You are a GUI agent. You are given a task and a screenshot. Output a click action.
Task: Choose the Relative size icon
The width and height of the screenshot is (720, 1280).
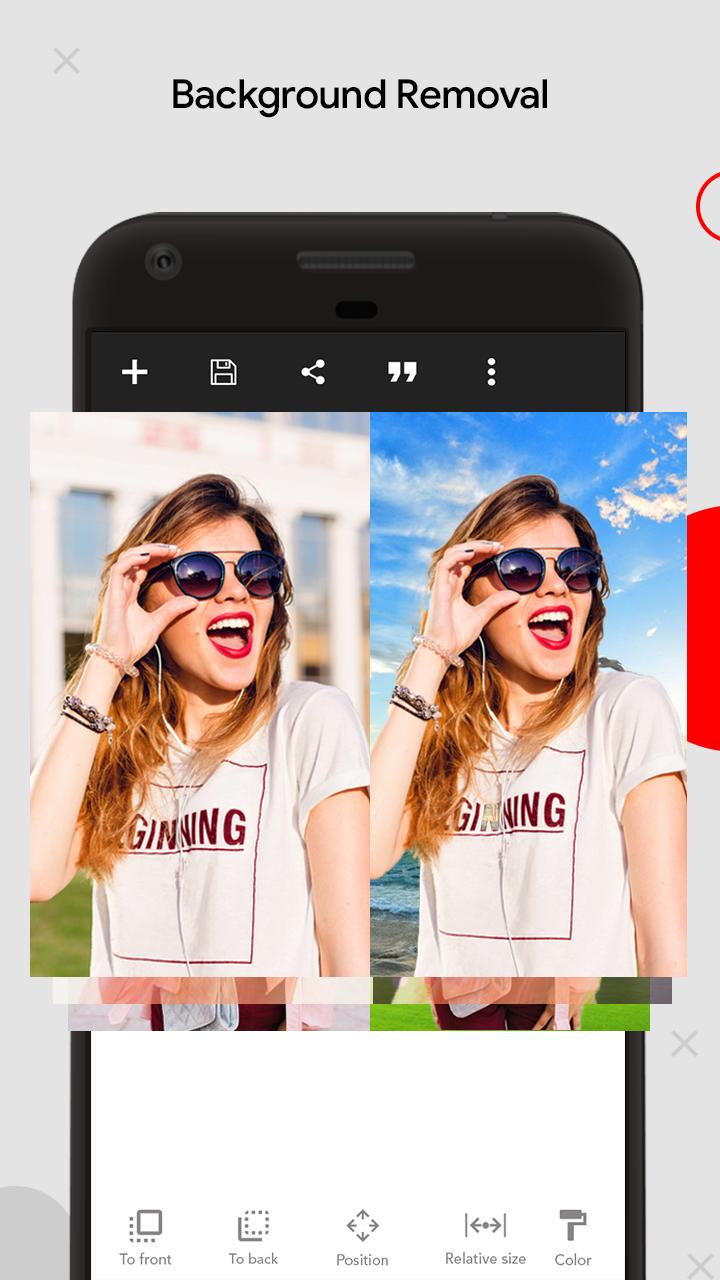[x=485, y=1225]
